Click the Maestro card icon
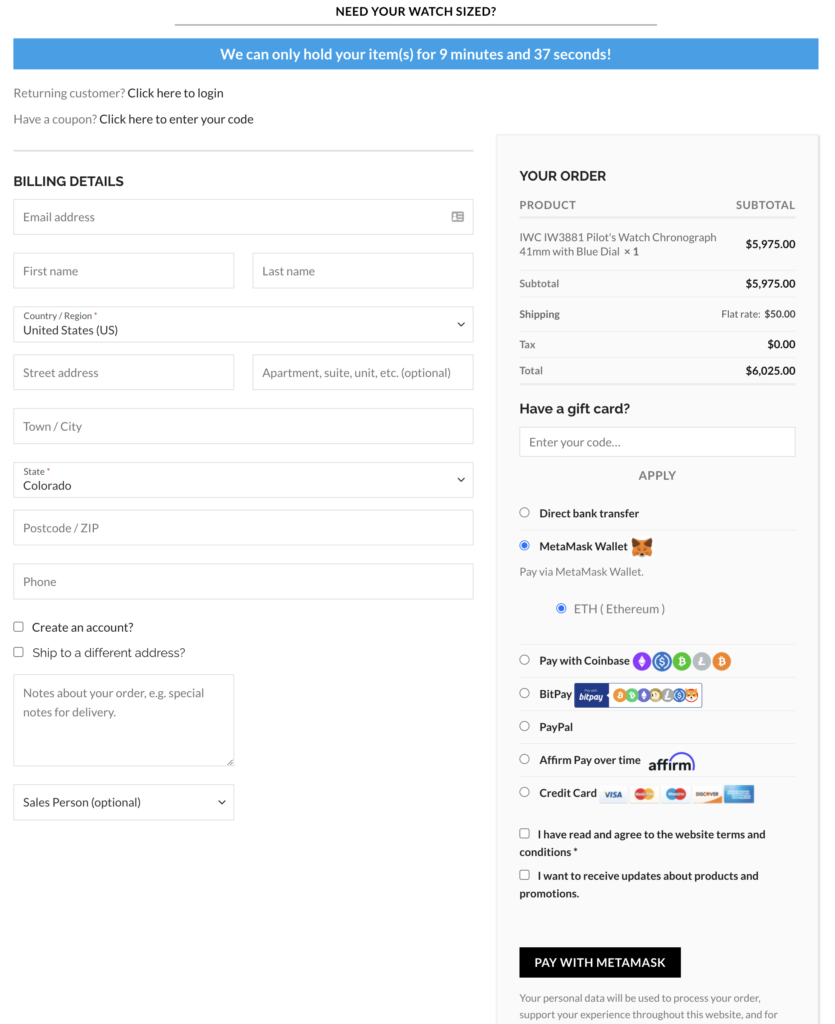 click(676, 794)
